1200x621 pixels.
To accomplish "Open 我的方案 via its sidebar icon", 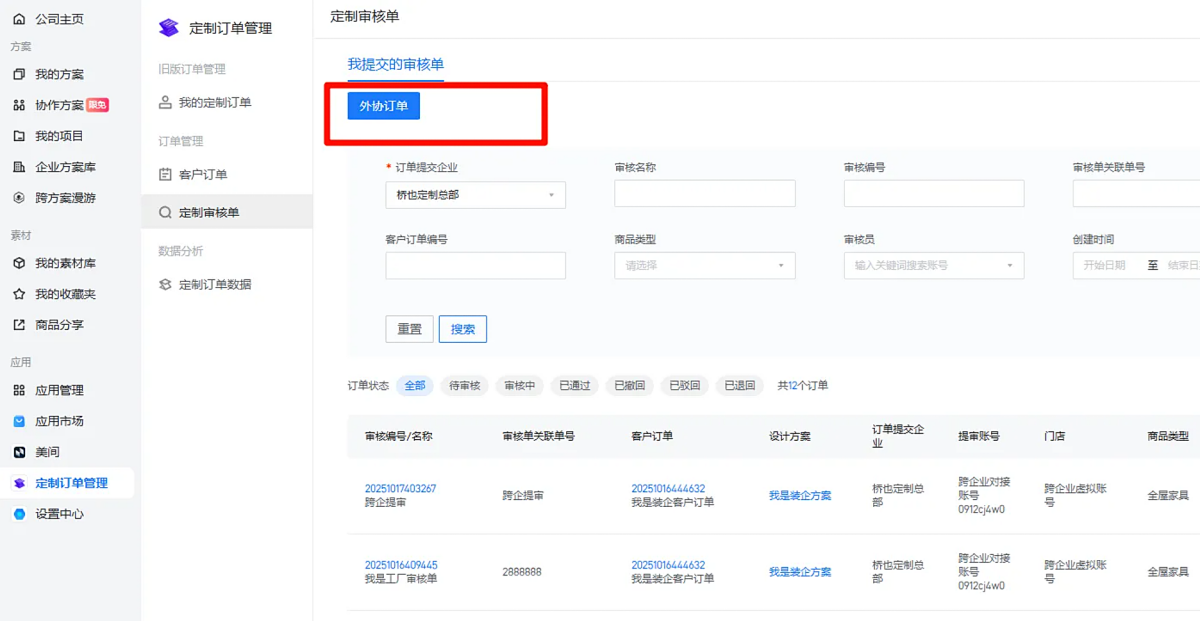I will click(x=19, y=74).
